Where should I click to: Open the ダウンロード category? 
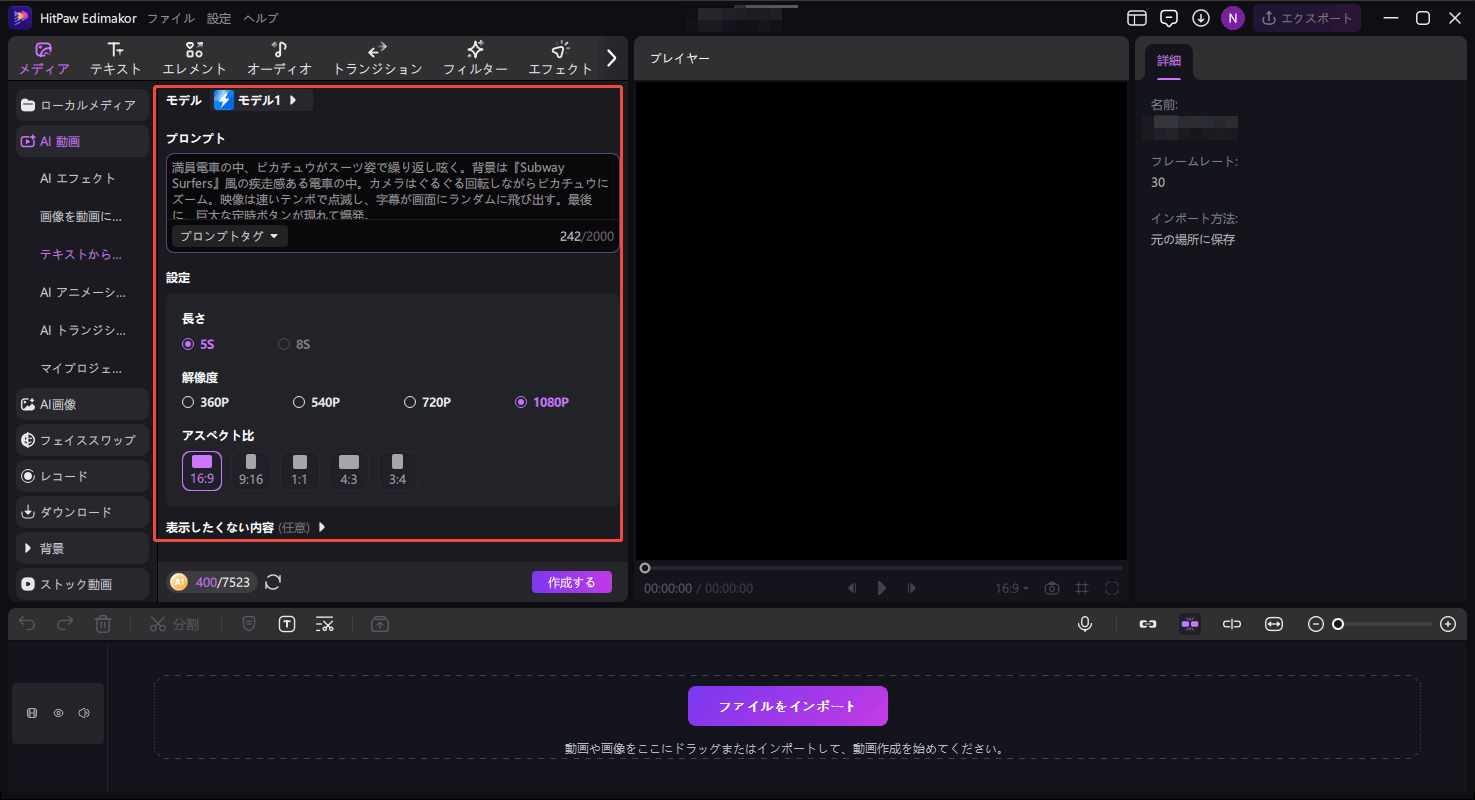point(83,512)
